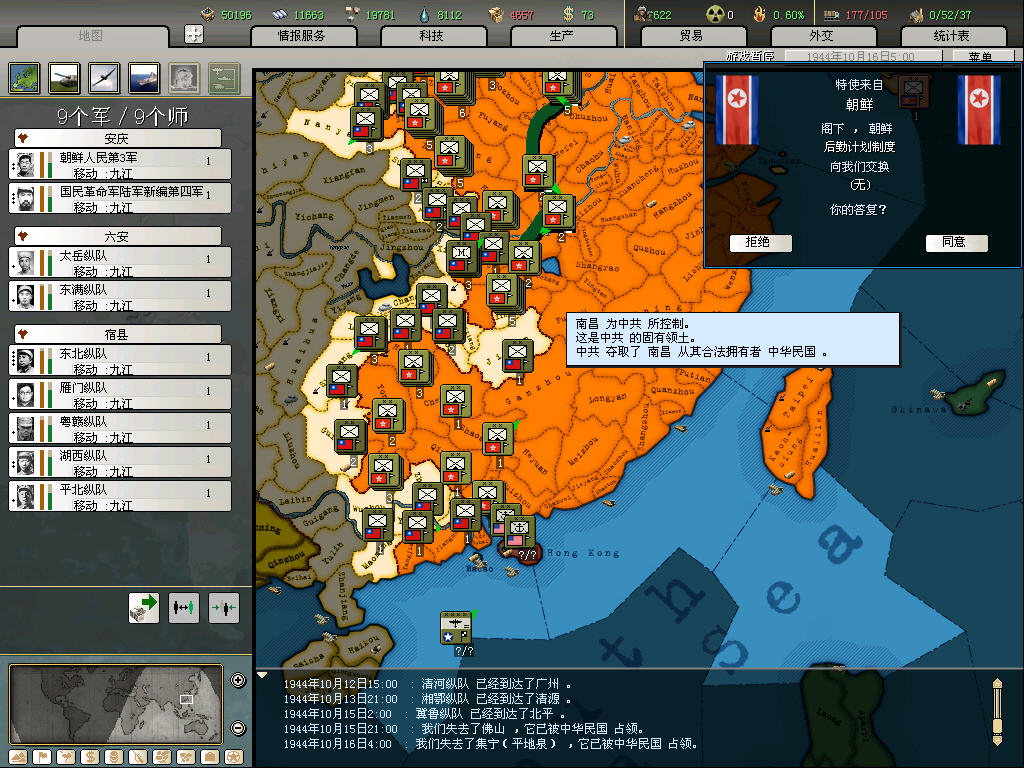
Task: Click the grayed nuclear explosion icon
Action: coord(184,78)
